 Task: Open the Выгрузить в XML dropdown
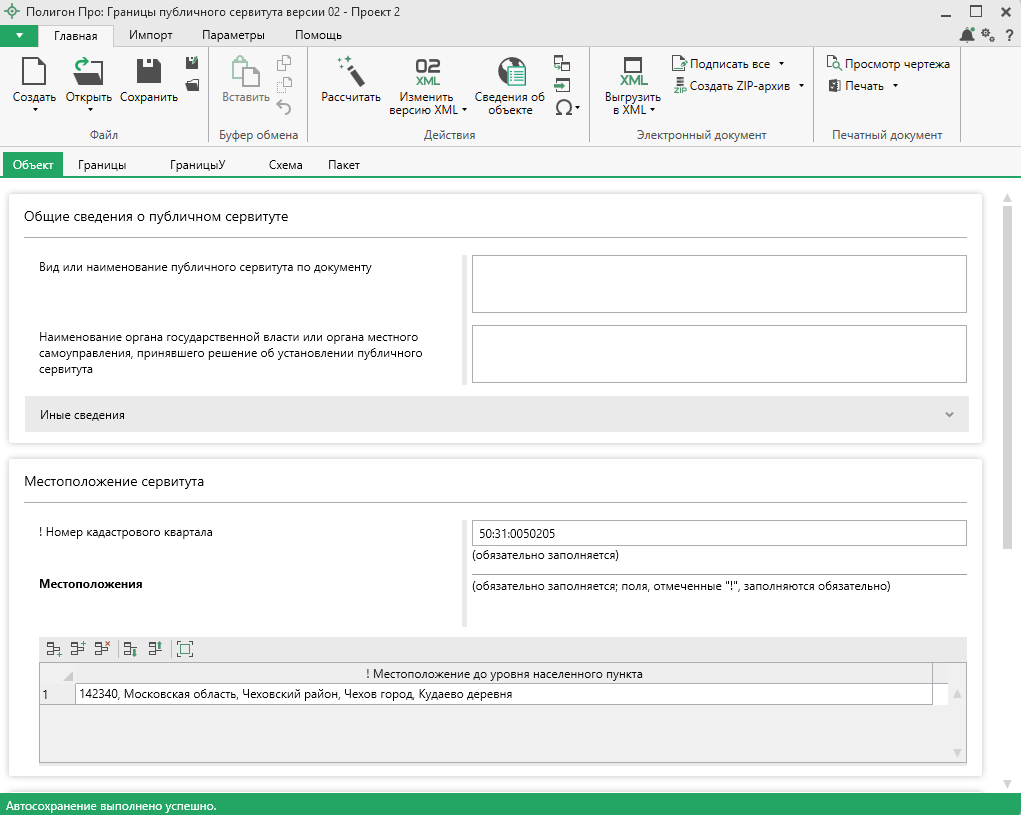tap(653, 111)
